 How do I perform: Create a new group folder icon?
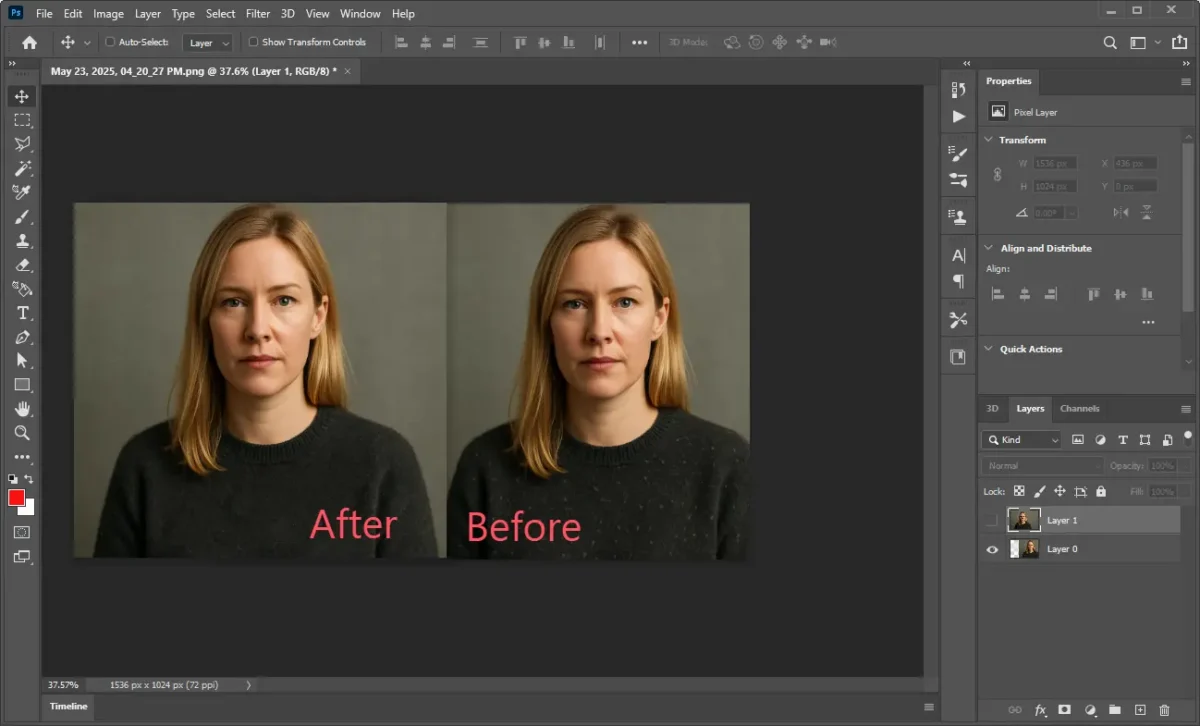[1114, 710]
